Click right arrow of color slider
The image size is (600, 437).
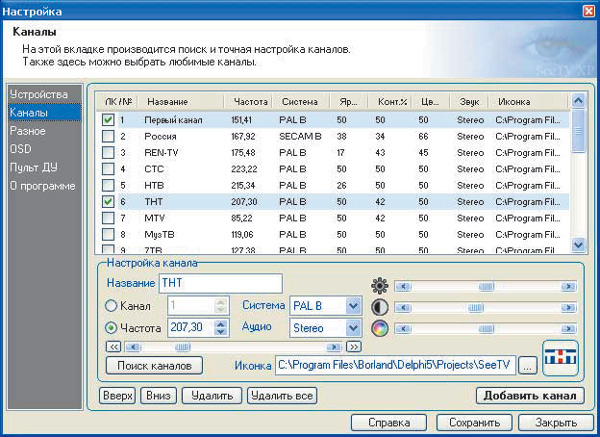(x=569, y=328)
